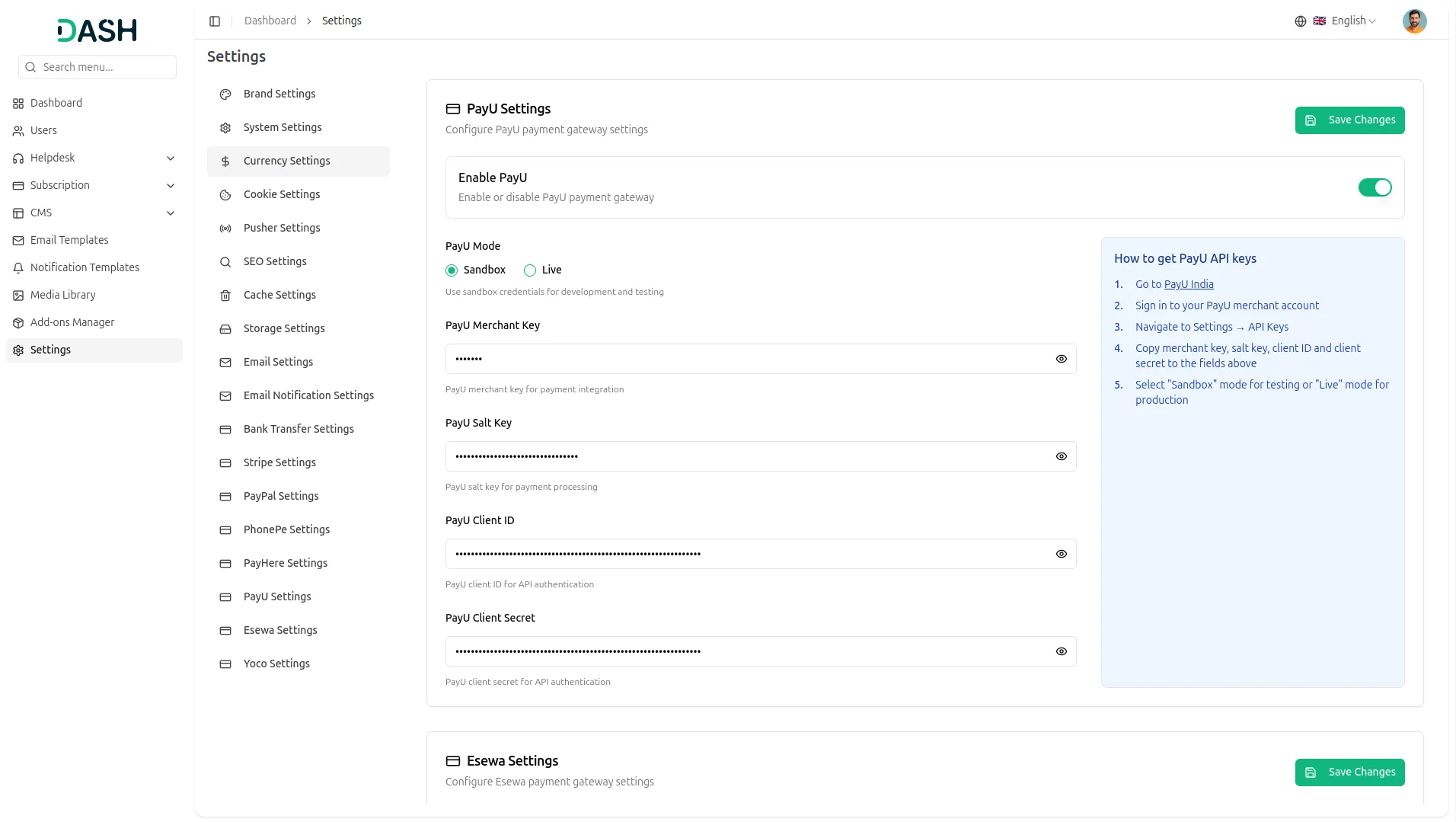
Task: Expand the Subscription menu chevron
Action: pos(171,186)
